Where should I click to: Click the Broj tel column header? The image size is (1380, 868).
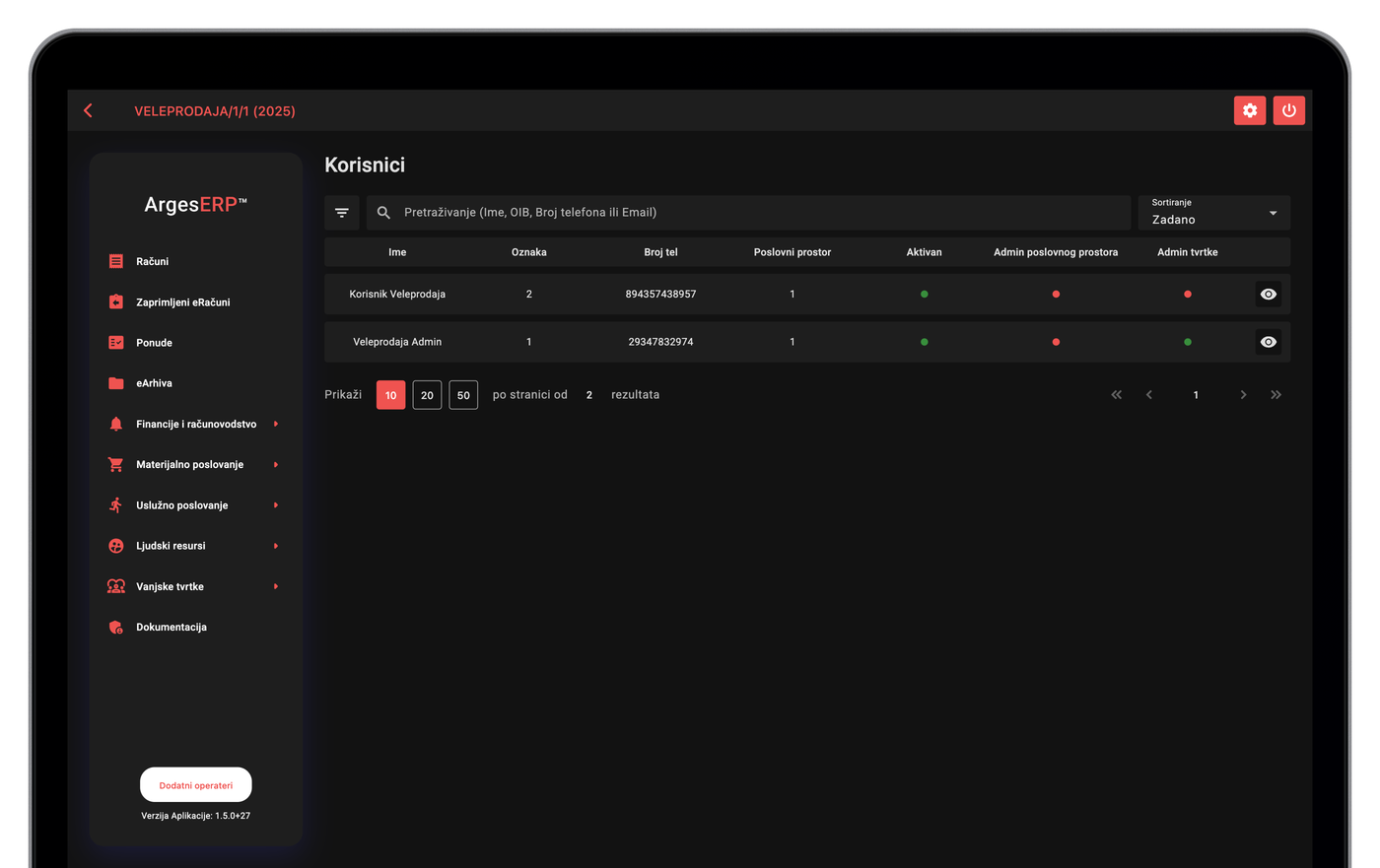pos(660,252)
